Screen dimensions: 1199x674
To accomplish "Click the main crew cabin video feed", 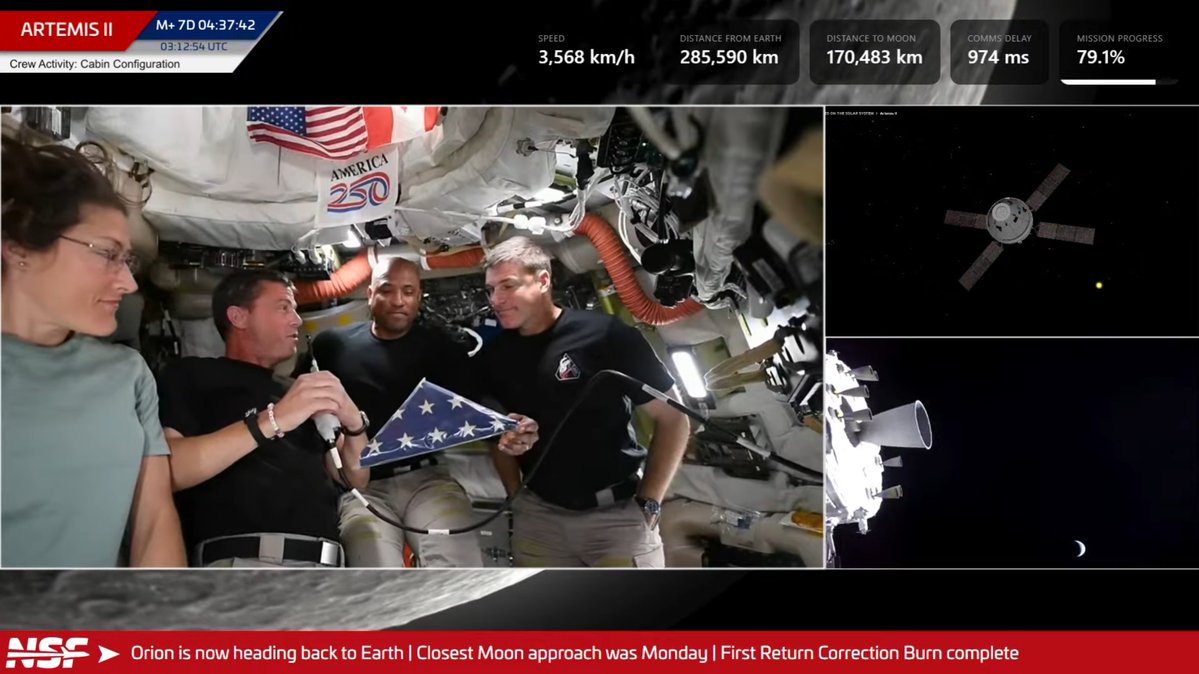I will pos(412,337).
